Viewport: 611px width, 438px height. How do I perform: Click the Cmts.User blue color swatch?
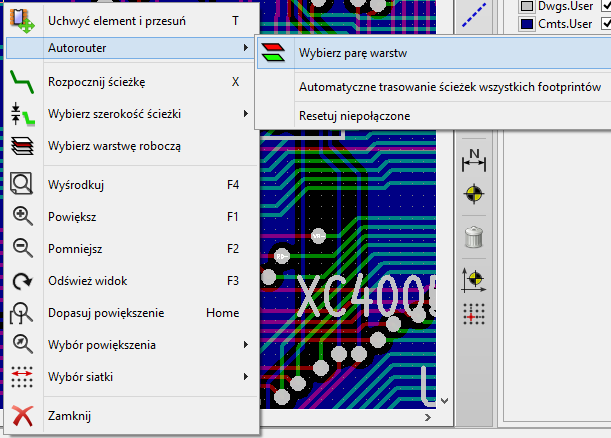[527, 24]
